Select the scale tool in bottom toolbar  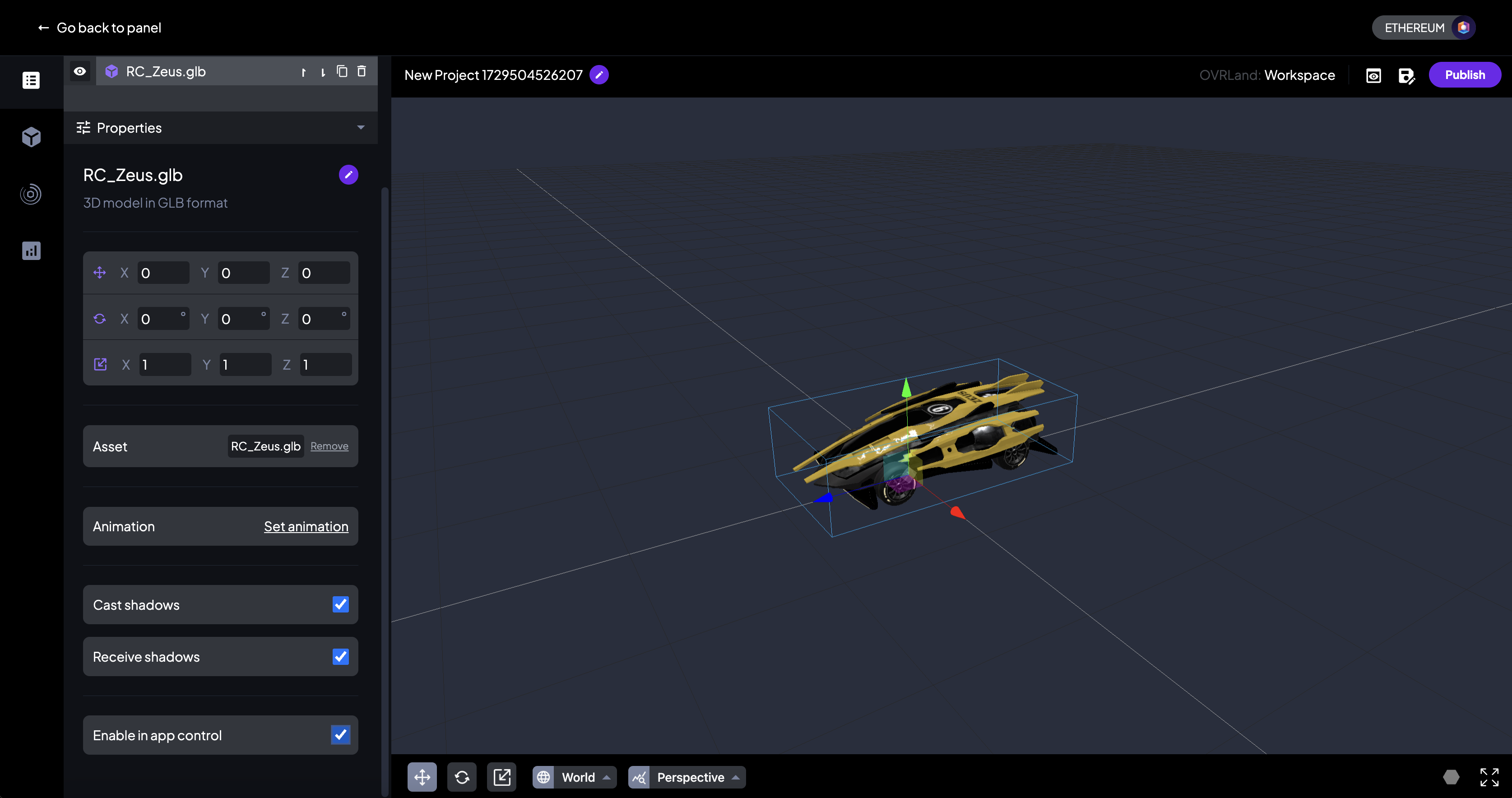(502, 777)
